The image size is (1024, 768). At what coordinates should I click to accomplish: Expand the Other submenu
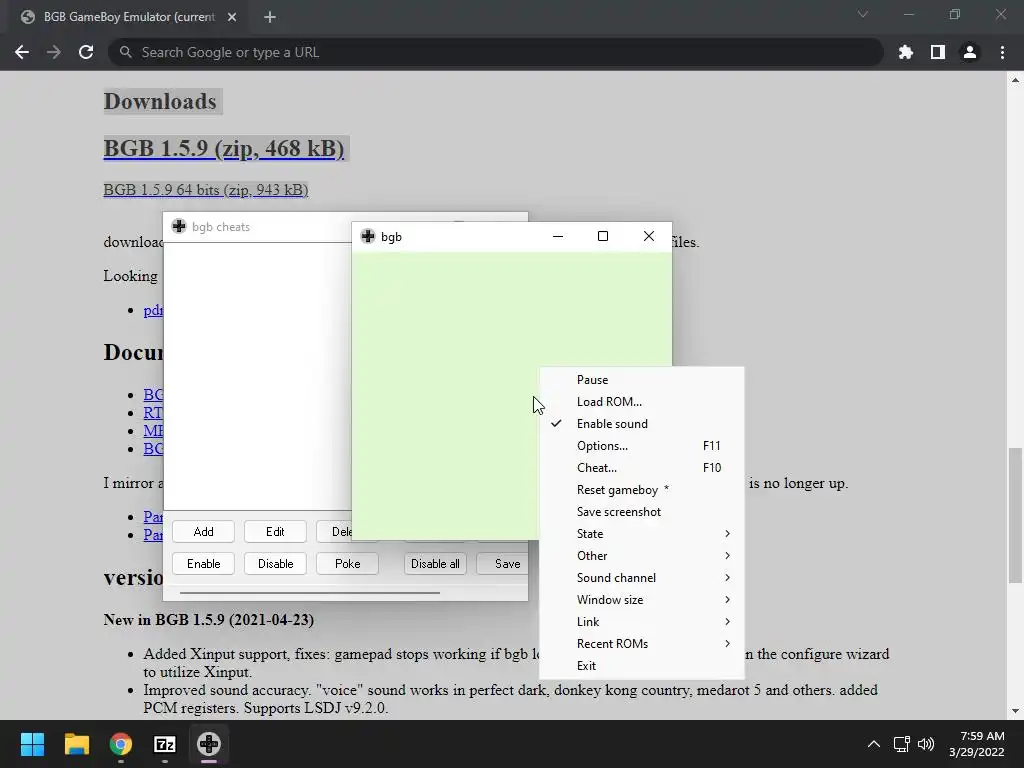(641, 556)
